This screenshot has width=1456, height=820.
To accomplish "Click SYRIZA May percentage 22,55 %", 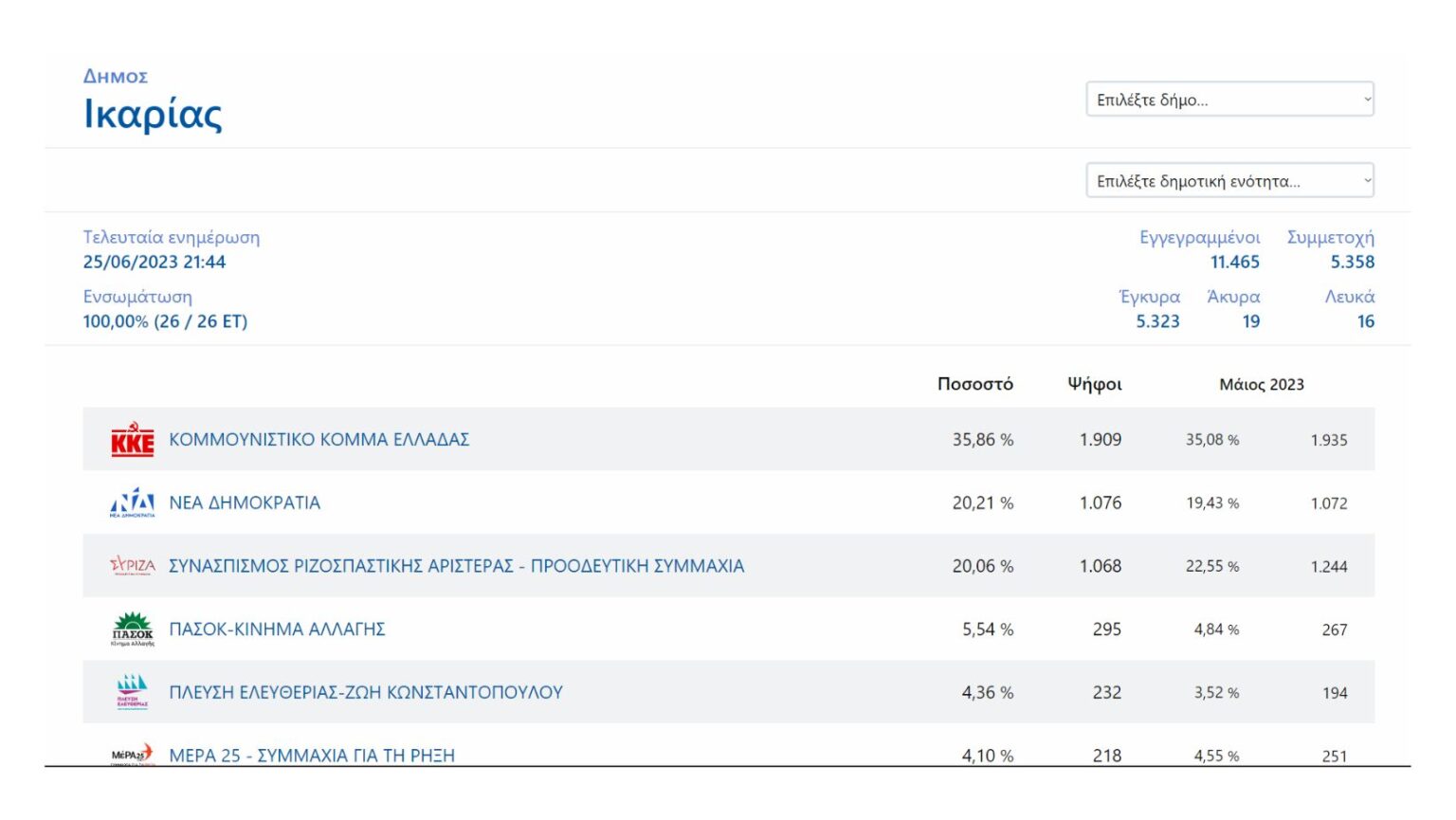I will tap(1212, 566).
